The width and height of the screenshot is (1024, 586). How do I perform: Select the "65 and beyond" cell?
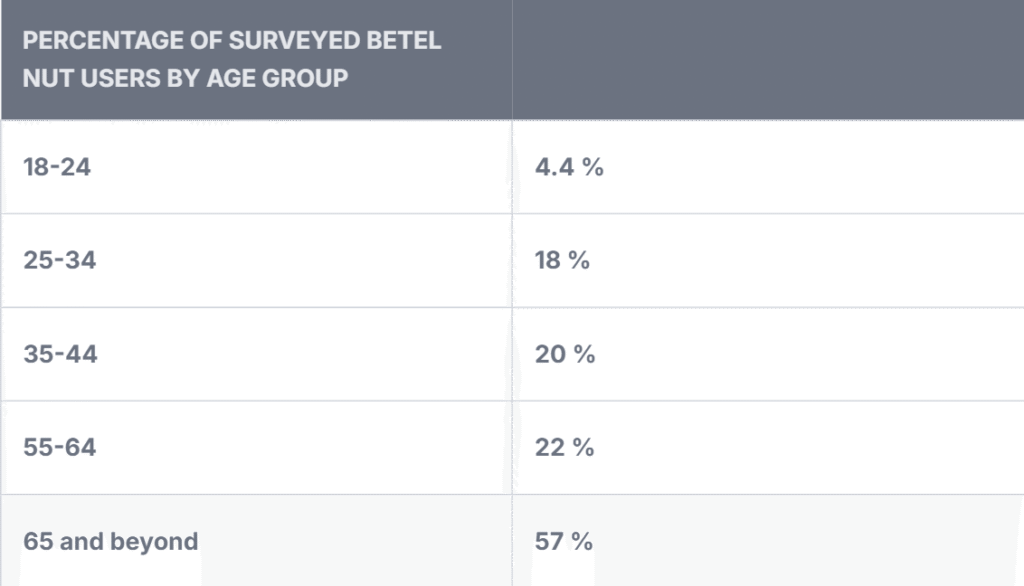pyautogui.click(x=111, y=541)
